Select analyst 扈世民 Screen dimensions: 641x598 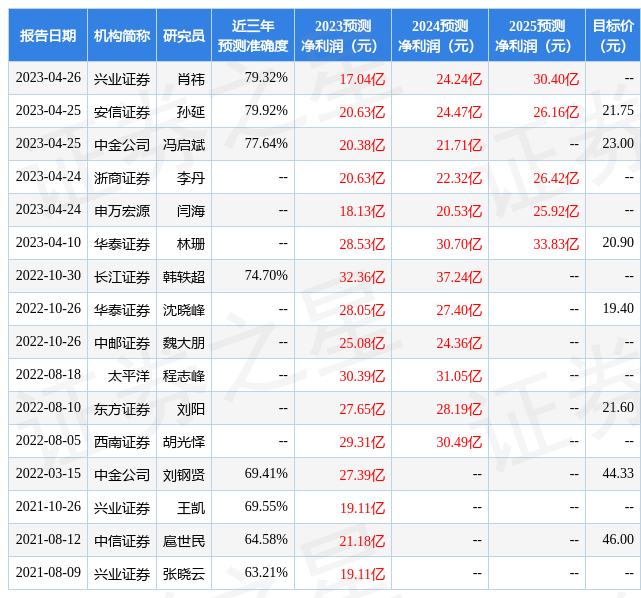coord(184,542)
